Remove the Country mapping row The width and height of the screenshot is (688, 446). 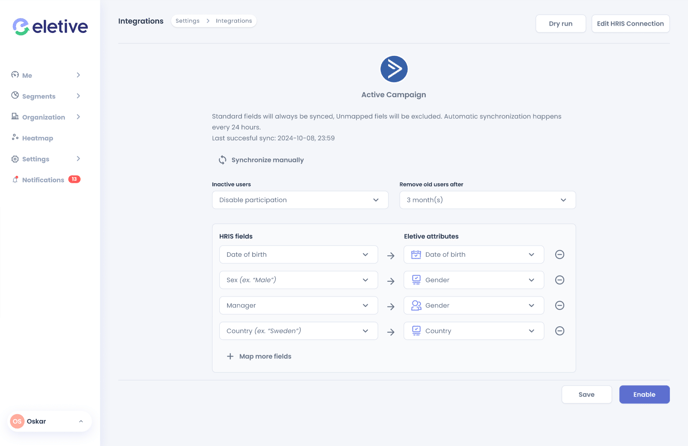pos(559,331)
